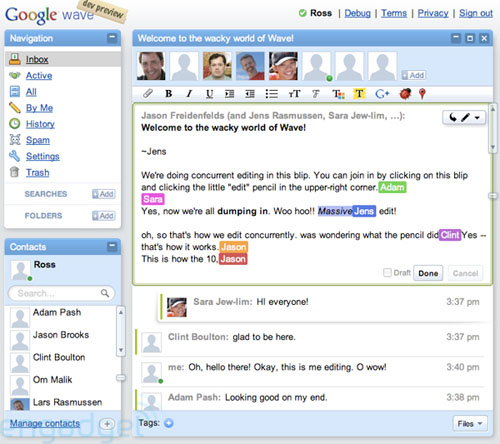Add a tag with the blue plus icon
Viewport: 500px width, 444px height.
coord(169,423)
